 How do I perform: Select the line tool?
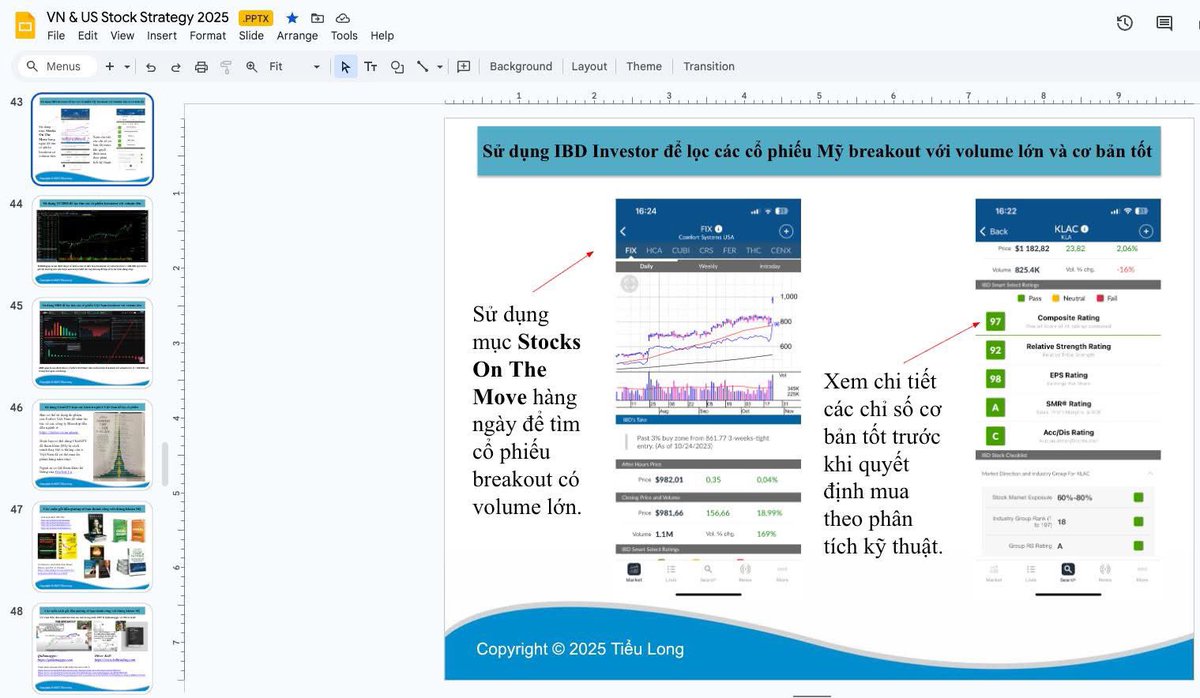[x=423, y=67]
